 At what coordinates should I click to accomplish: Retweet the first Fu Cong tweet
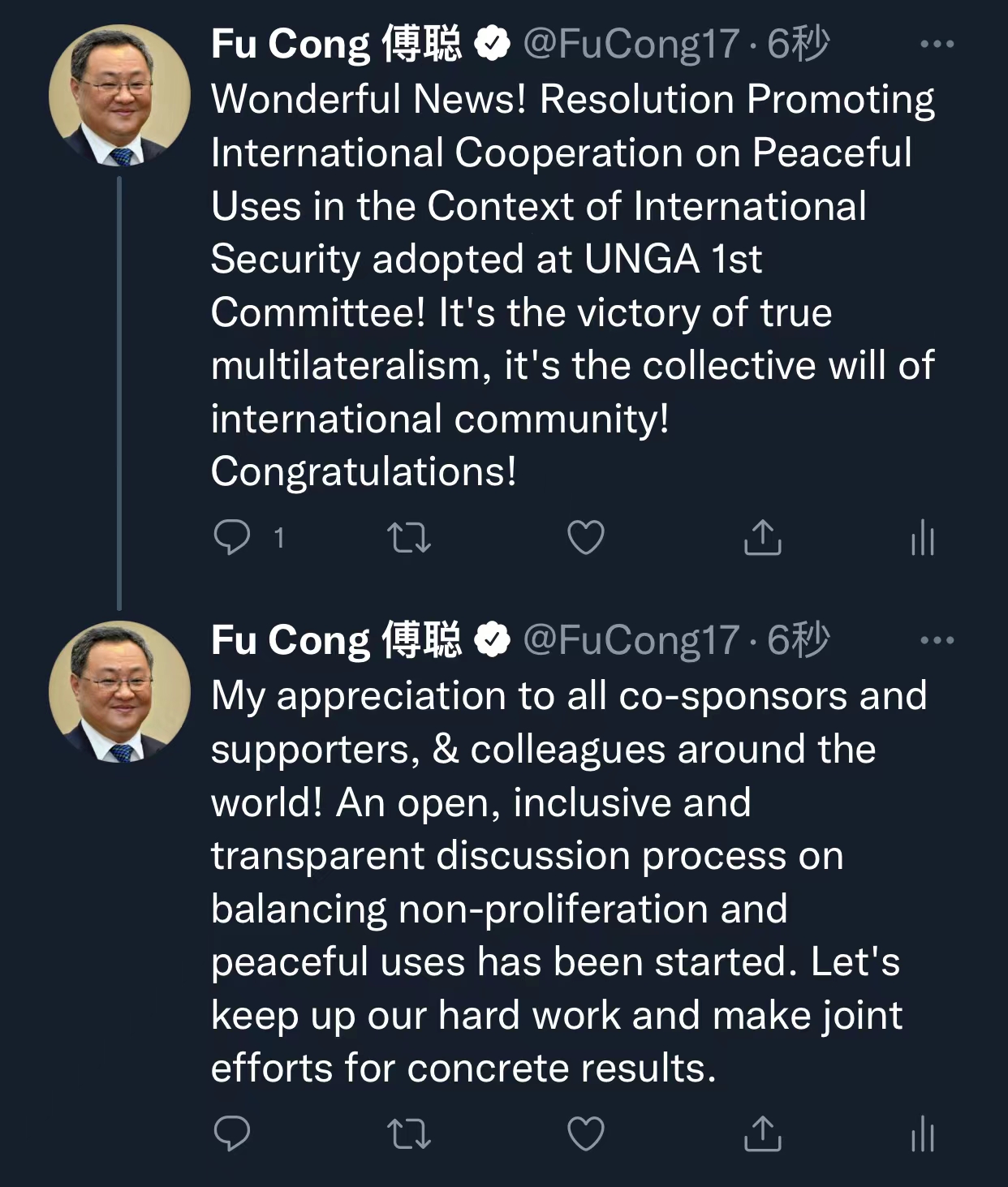coord(409,538)
